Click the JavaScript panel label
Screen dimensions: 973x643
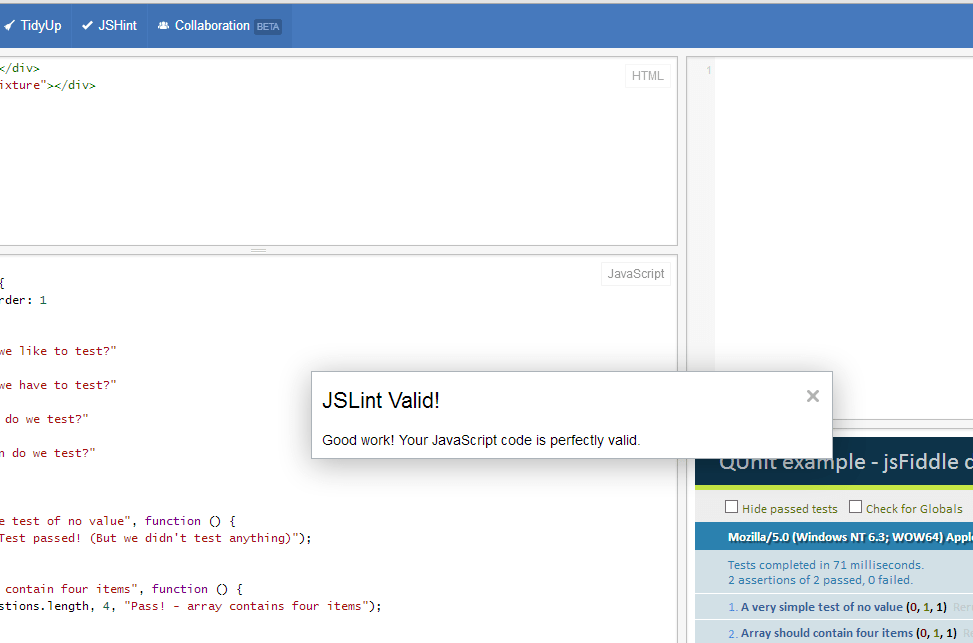click(636, 274)
